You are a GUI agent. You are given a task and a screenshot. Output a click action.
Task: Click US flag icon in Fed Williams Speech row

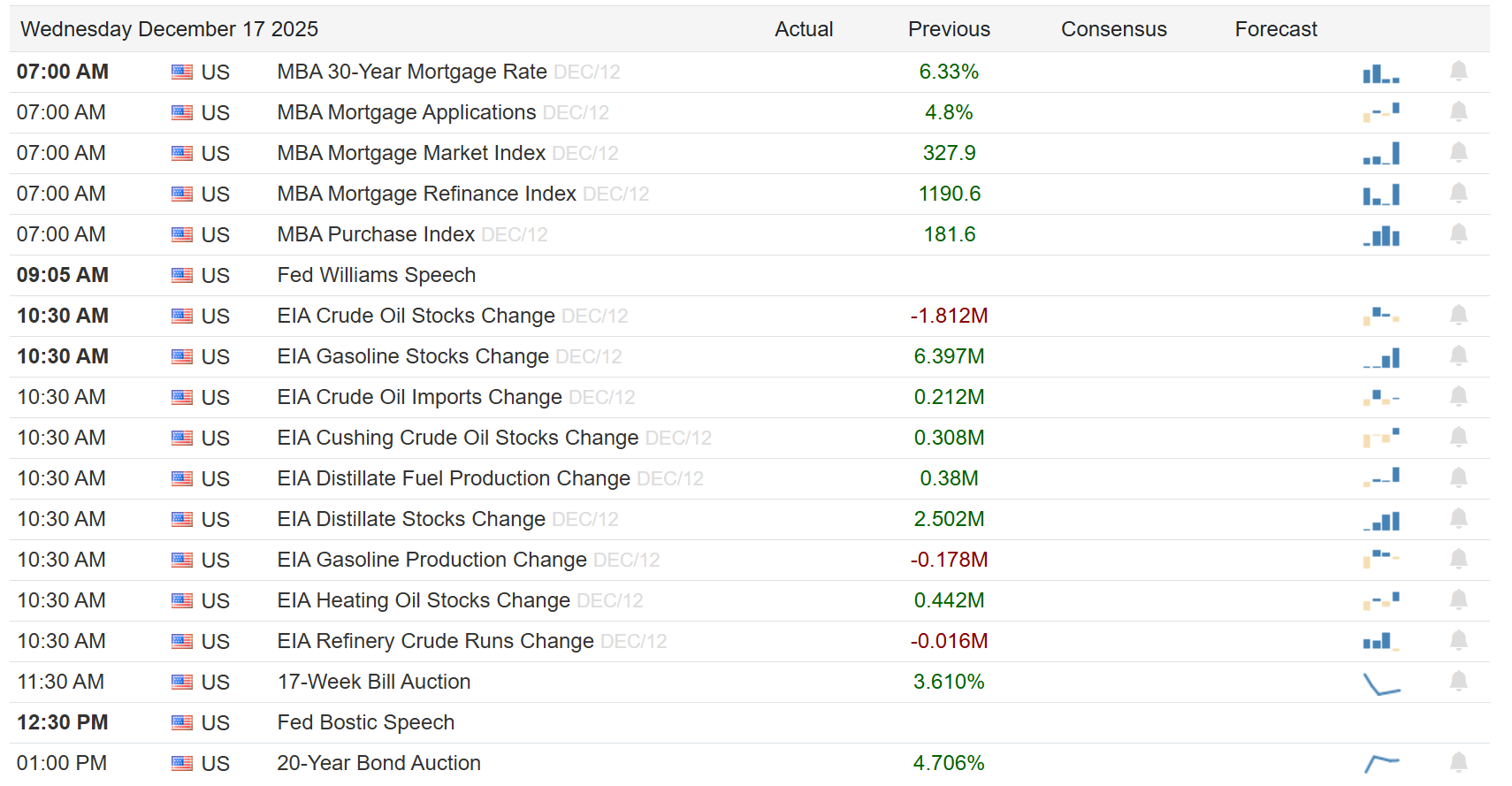click(182, 275)
